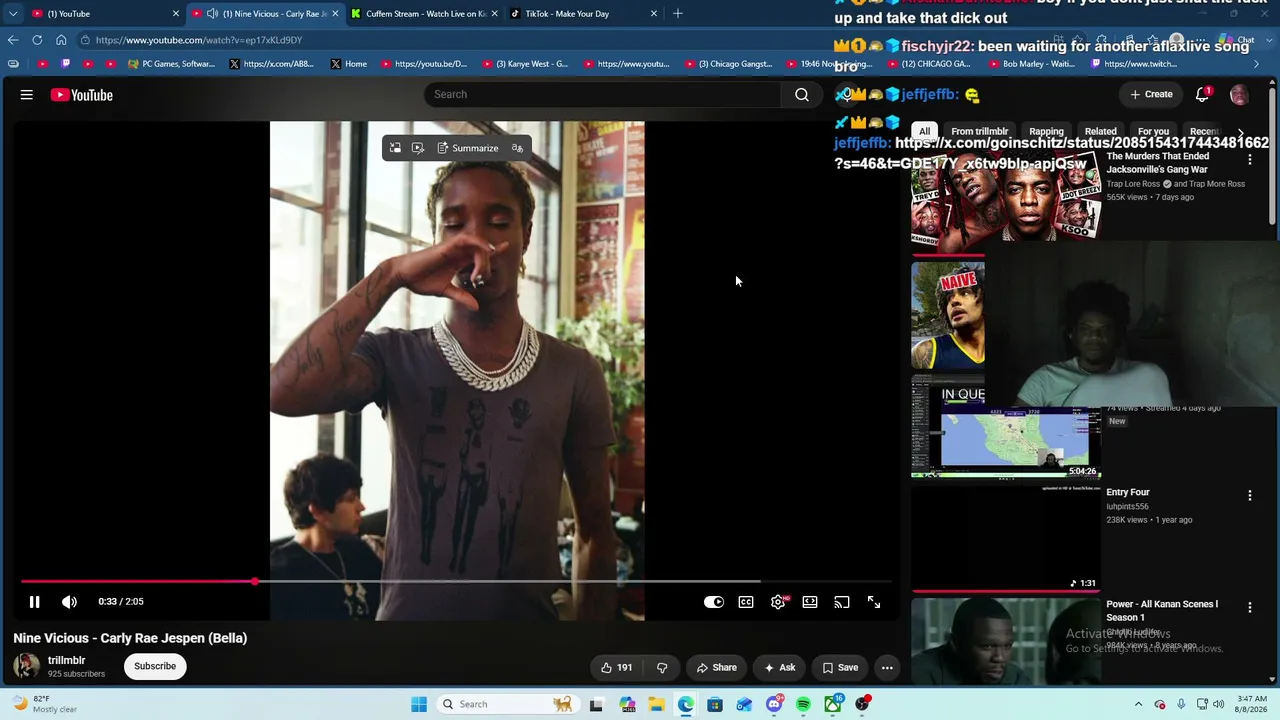Open the PC Games, Softwar... bookmark

171,64
